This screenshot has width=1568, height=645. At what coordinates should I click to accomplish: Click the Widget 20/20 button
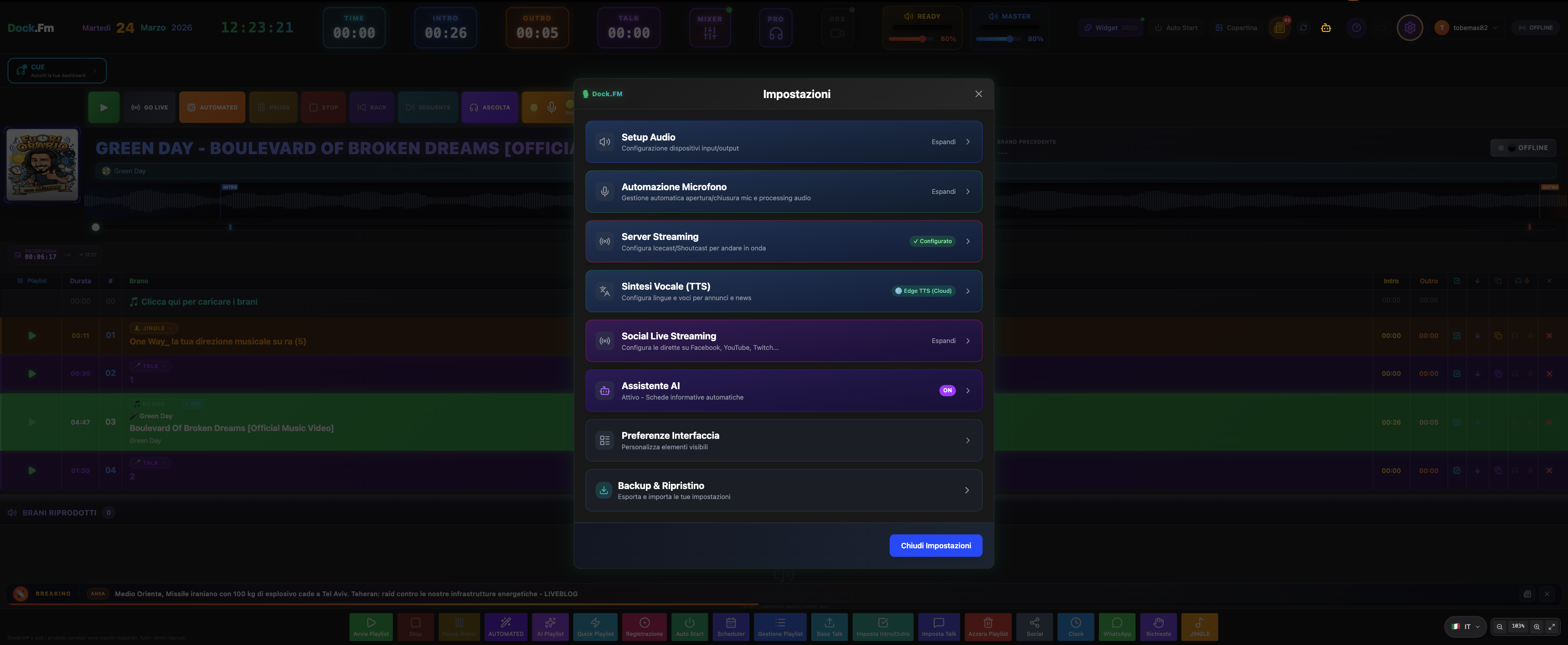[1111, 28]
